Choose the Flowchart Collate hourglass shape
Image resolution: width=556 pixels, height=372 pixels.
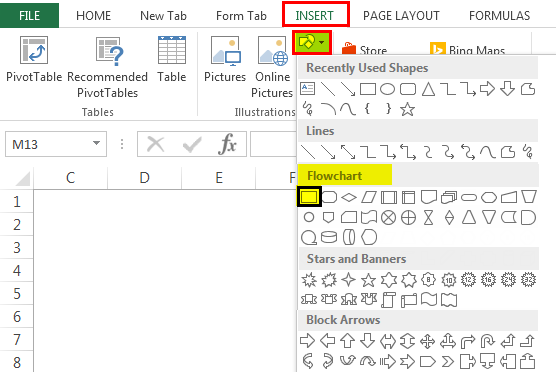coord(429,217)
